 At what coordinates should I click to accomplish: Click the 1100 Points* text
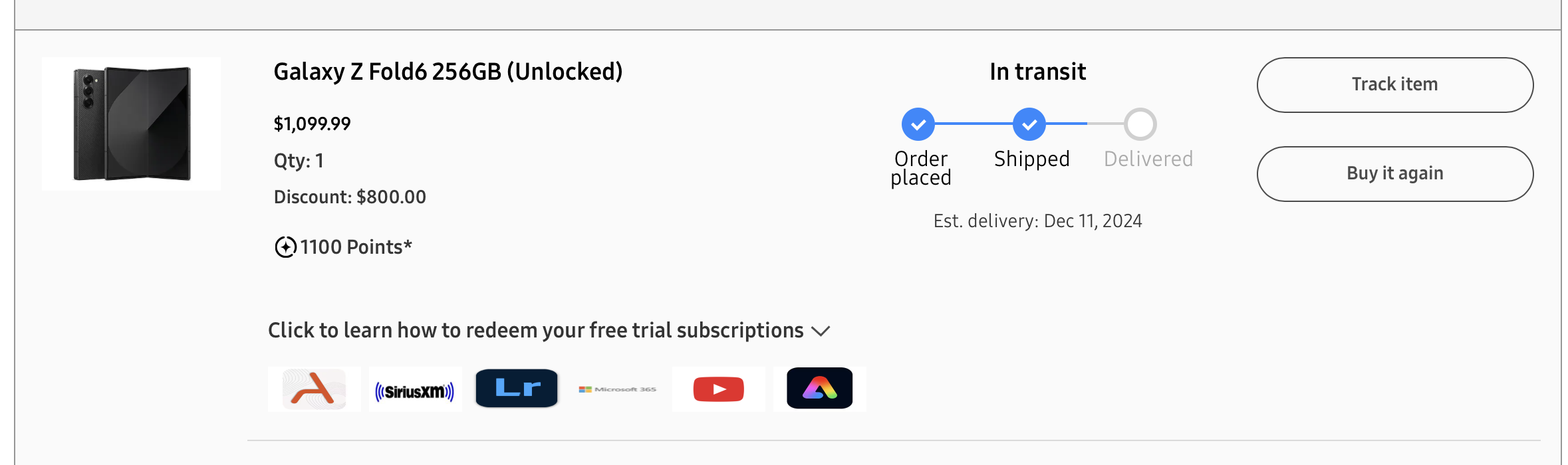click(356, 247)
